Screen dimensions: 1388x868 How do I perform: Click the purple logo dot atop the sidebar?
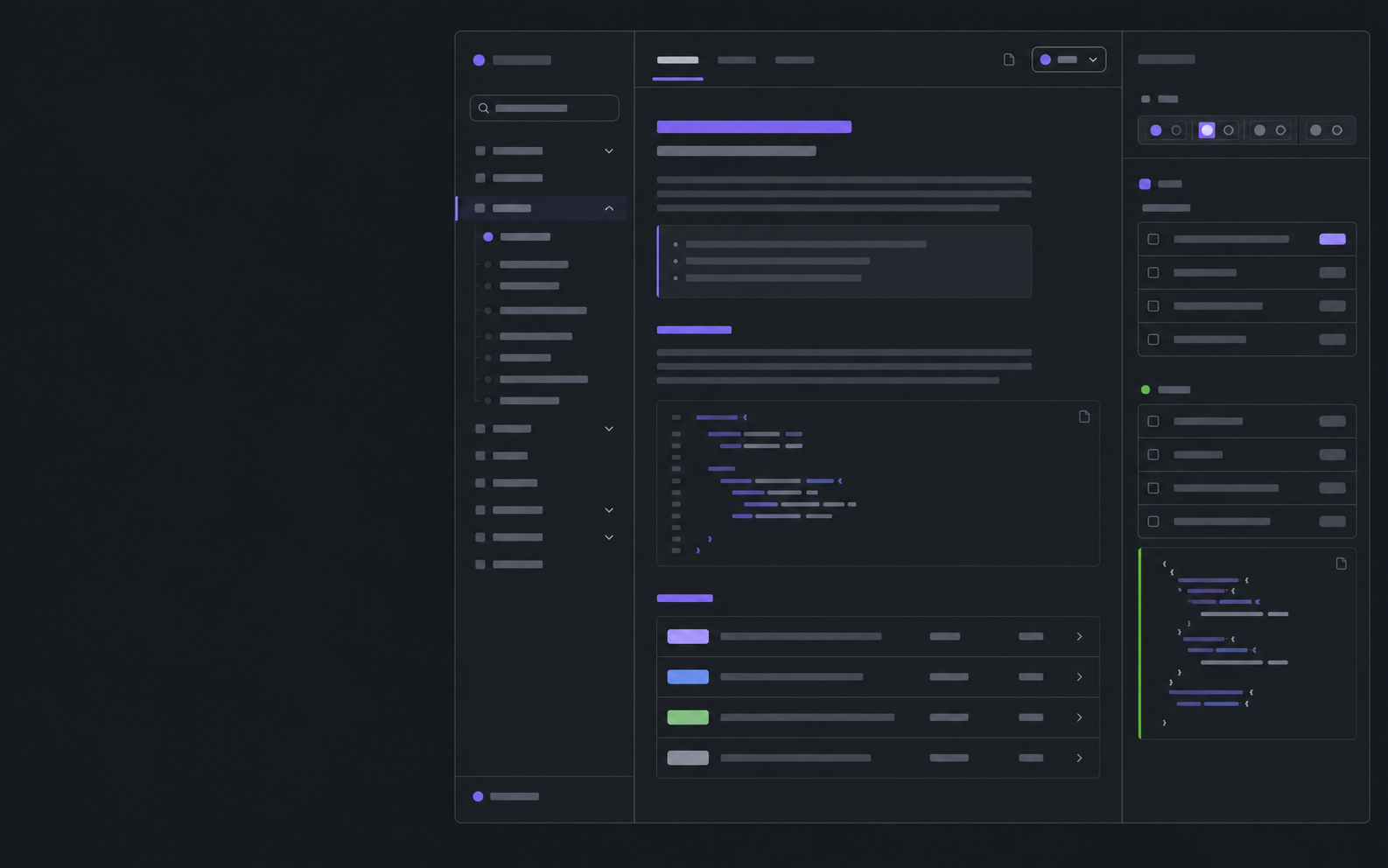tap(479, 60)
